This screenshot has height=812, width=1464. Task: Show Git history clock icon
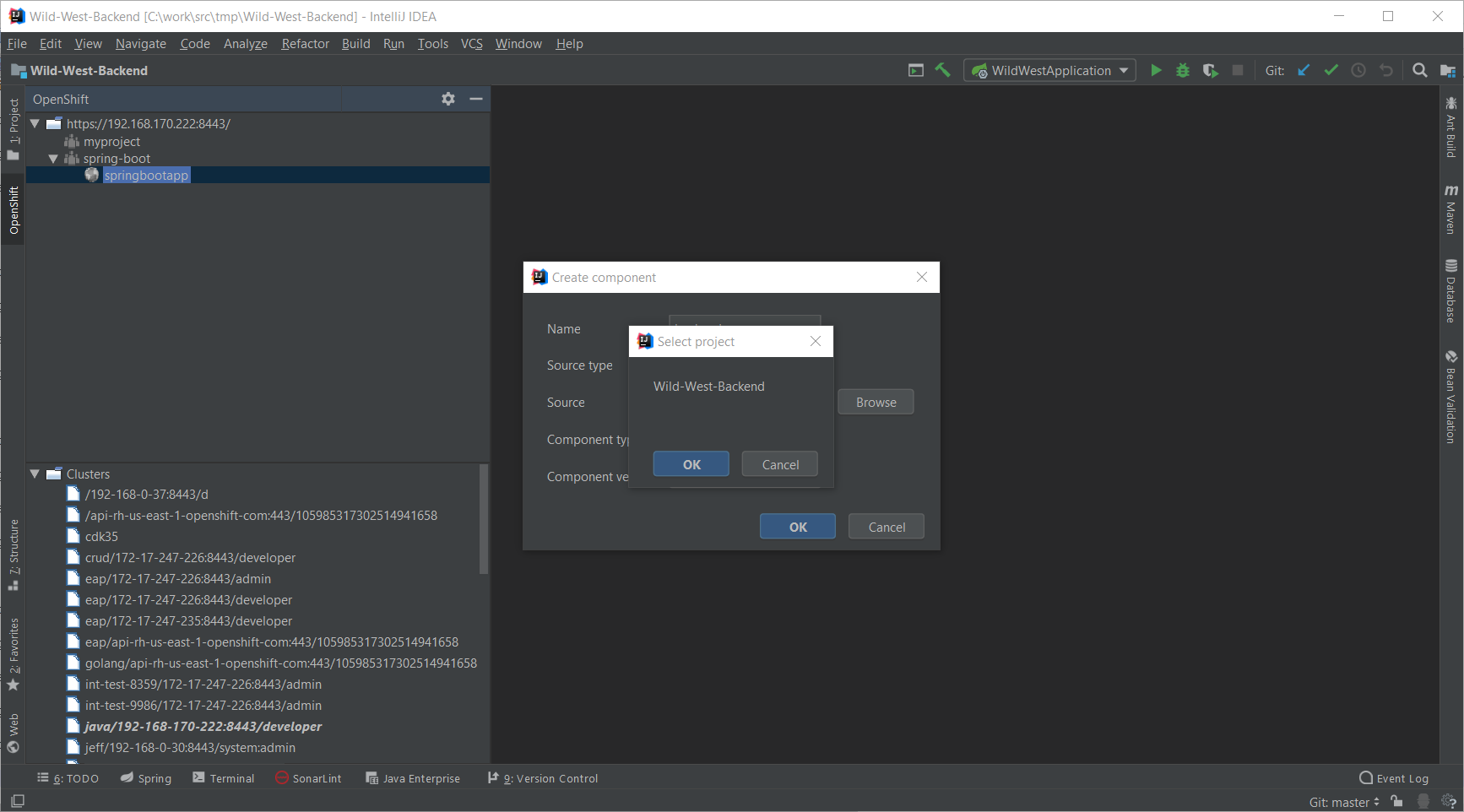point(1358,70)
